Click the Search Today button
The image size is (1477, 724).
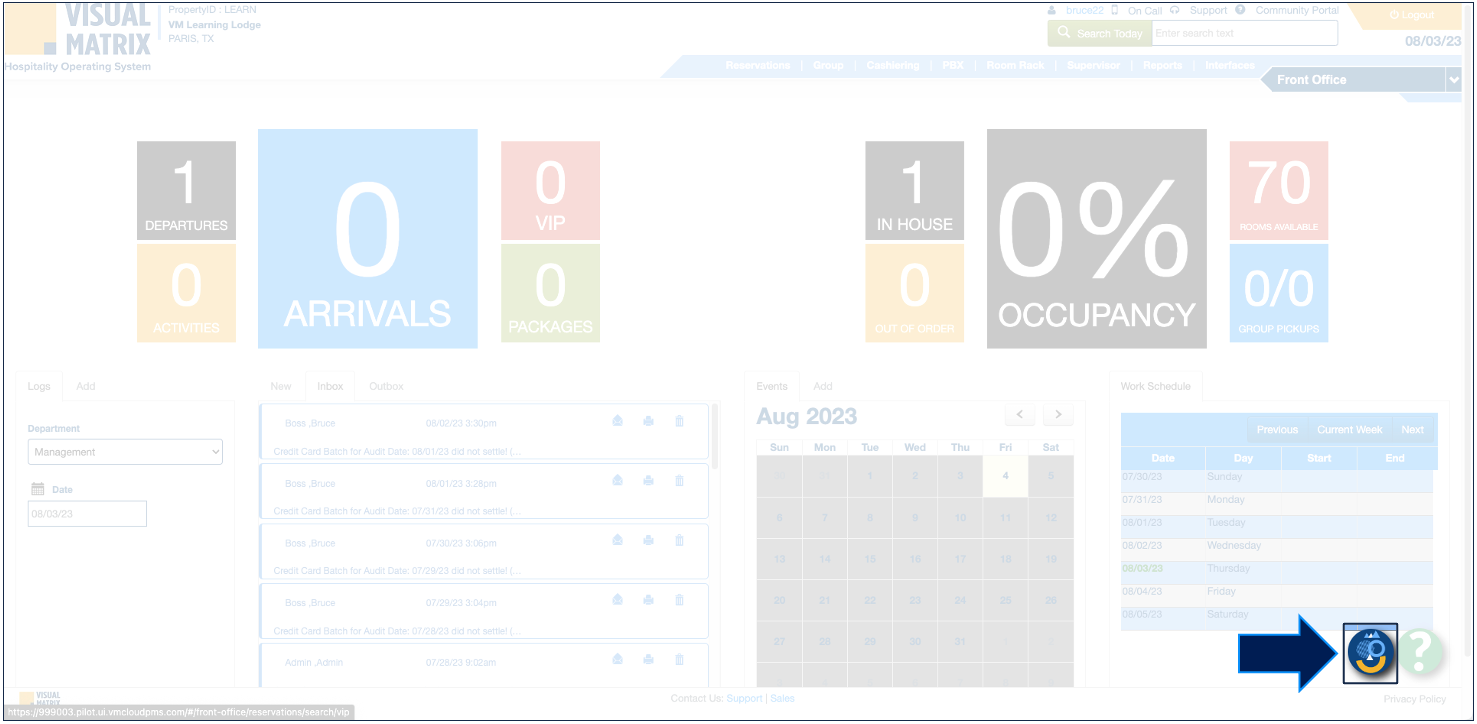click(1099, 33)
